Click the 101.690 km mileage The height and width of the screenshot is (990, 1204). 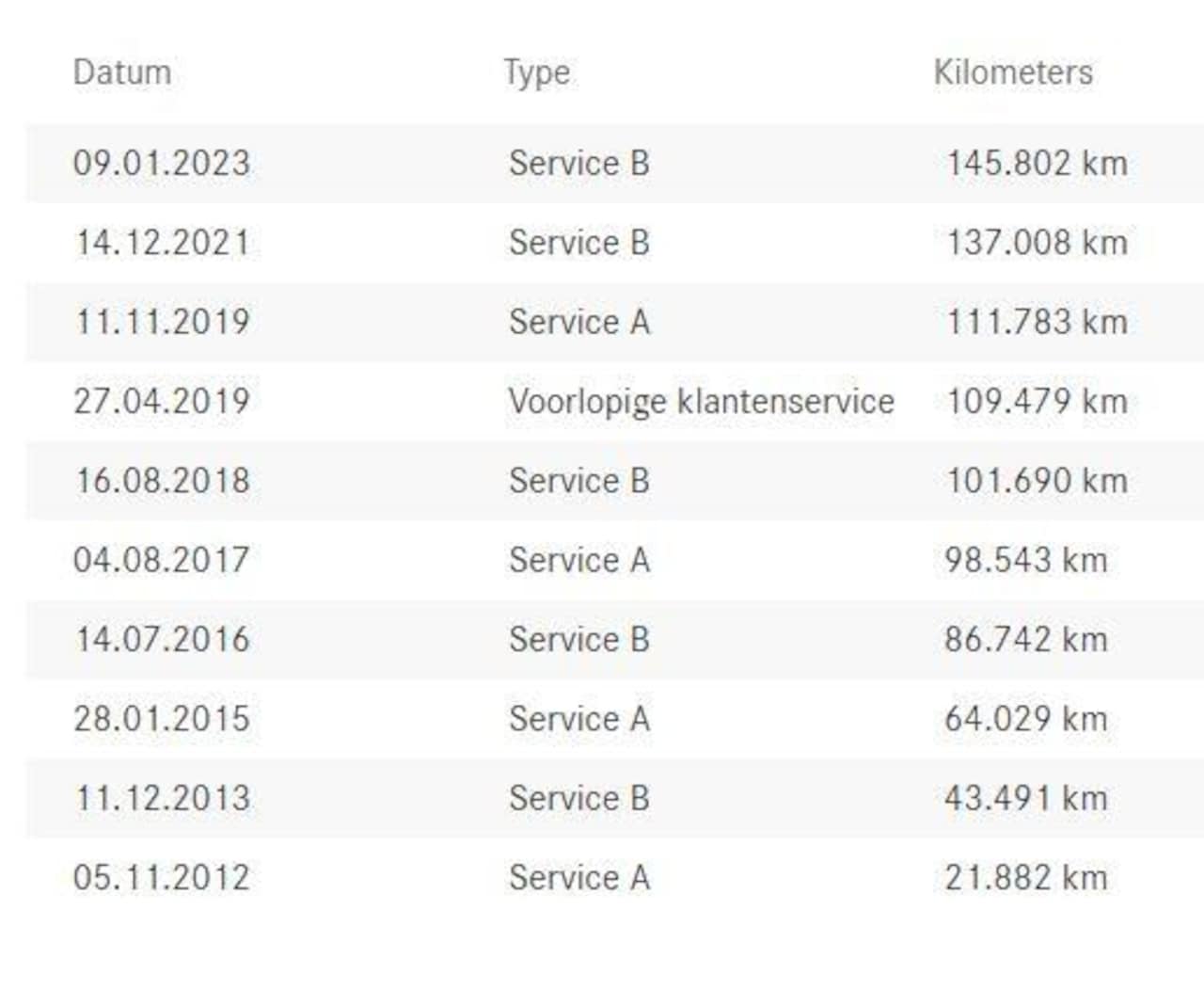coord(1037,481)
